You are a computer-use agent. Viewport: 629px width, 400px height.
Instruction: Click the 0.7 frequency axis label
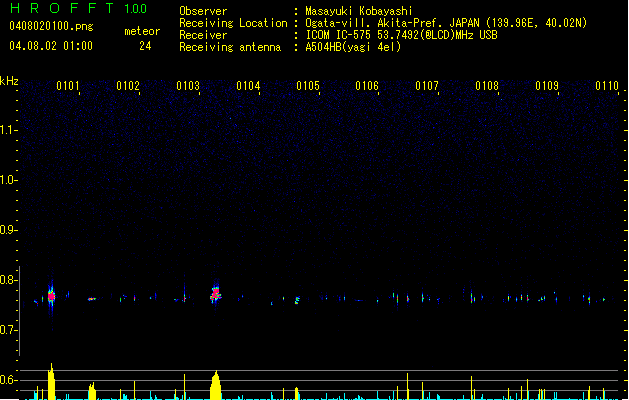click(x=9, y=330)
